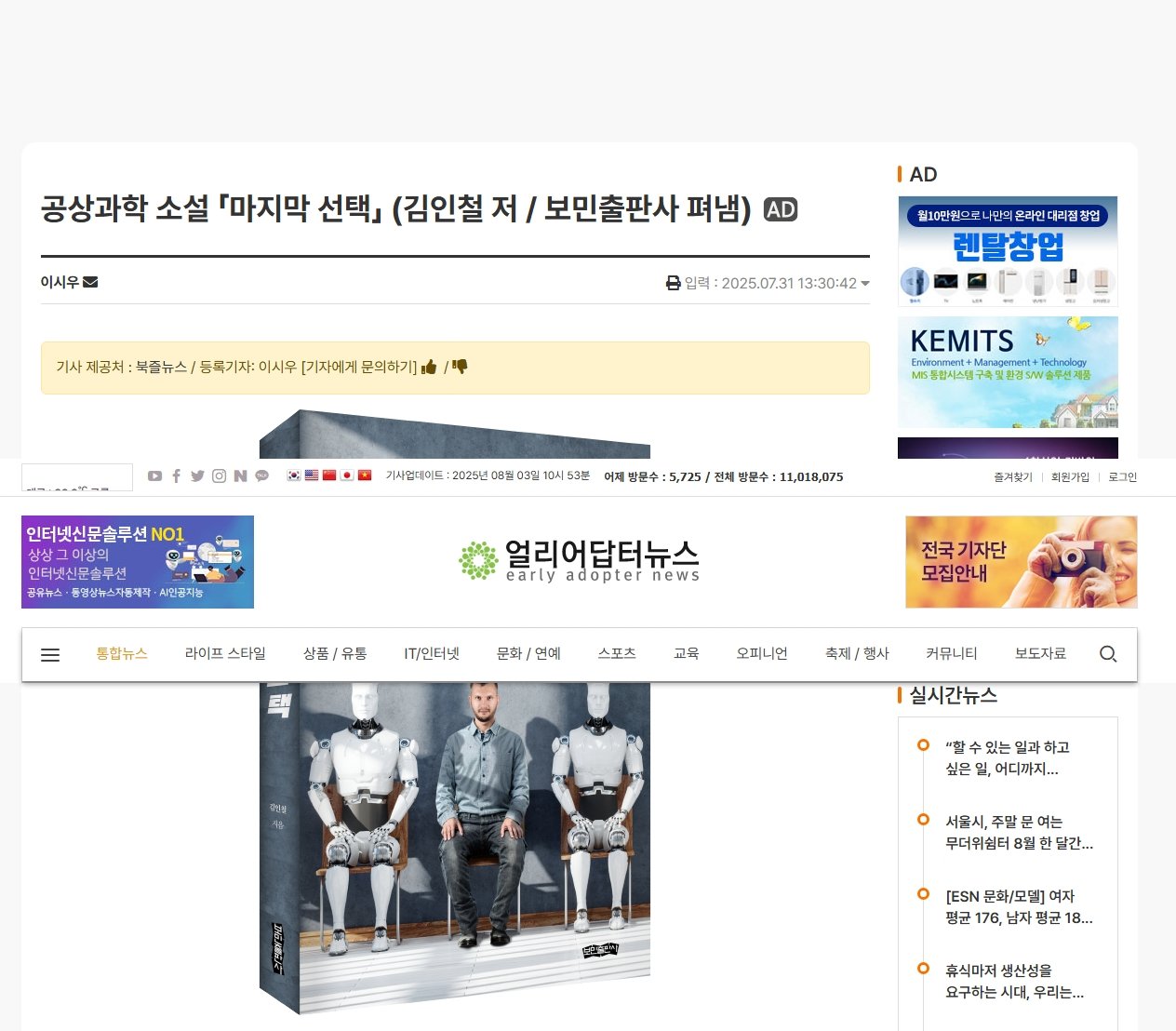Open the Facebook social icon

tap(176, 476)
